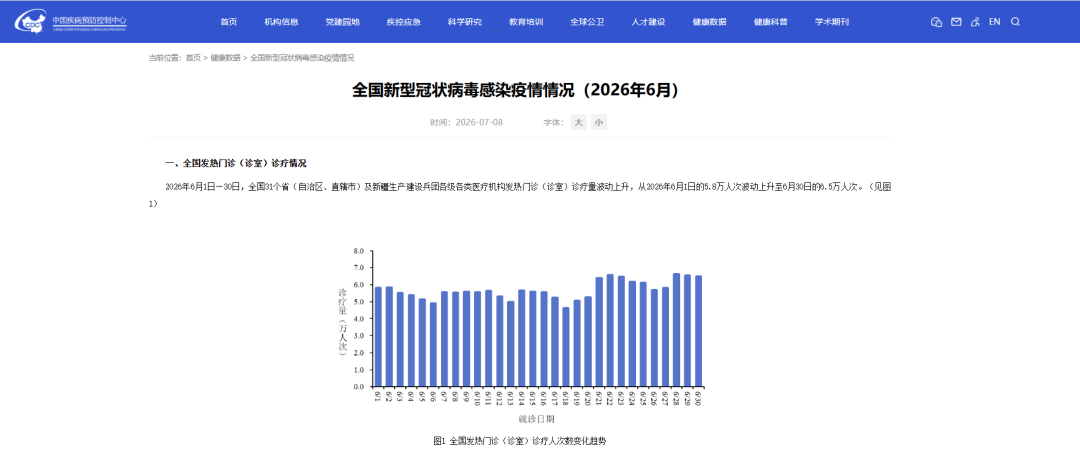The width and height of the screenshot is (1080, 459).
Task: Enable accessibility mode via wheelchair icon
Action: [975, 22]
